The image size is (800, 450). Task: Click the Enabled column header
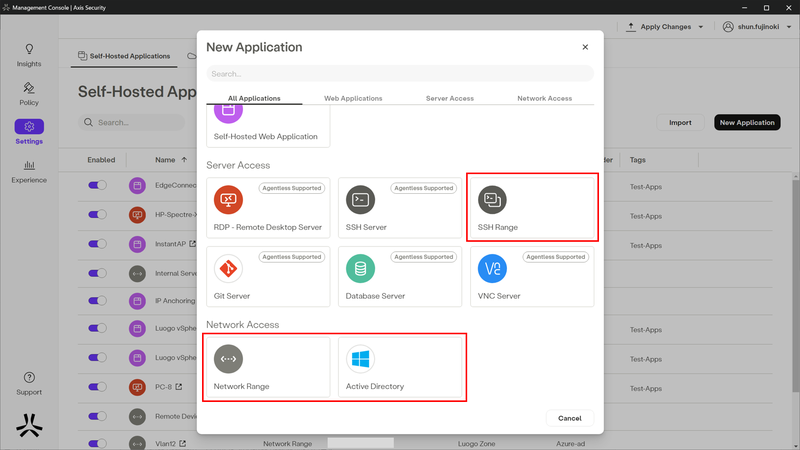click(x=101, y=160)
